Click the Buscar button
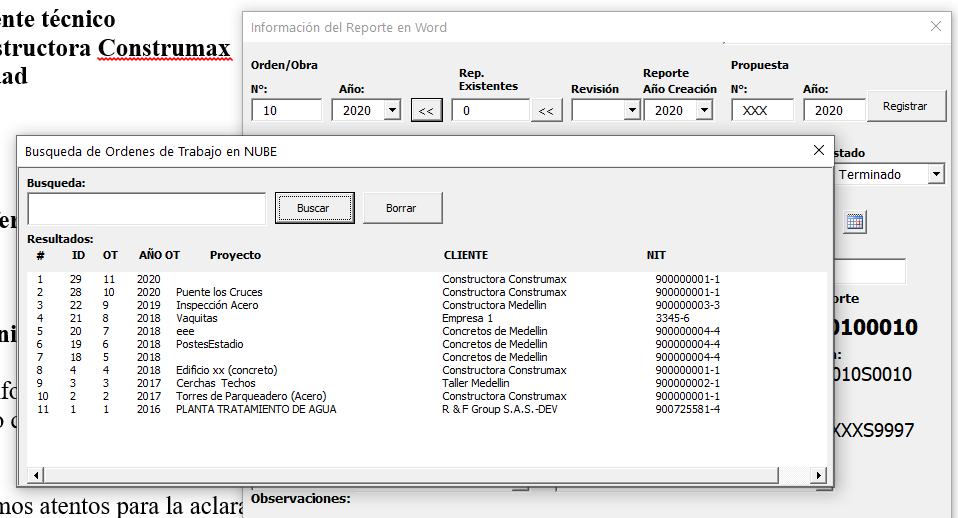The width and height of the screenshot is (958, 518). coord(314,208)
